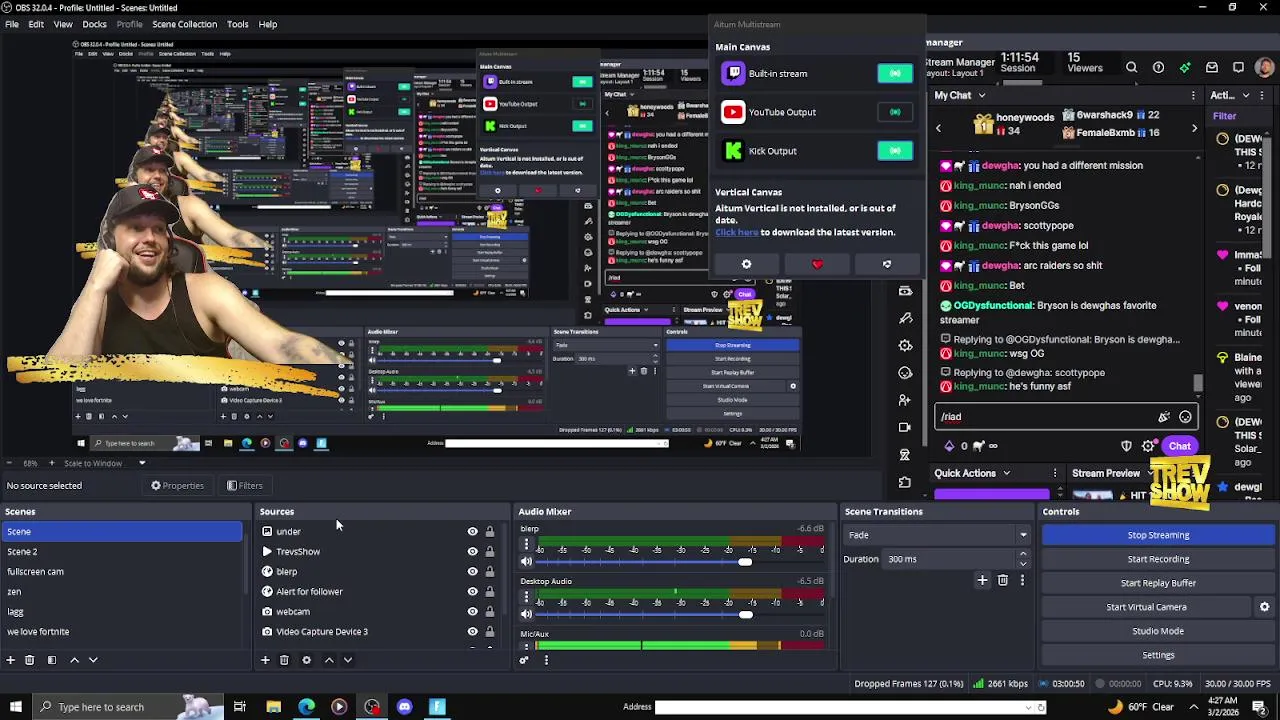Click the red heart icon in Aitum Multistream
The height and width of the screenshot is (720, 1280).
tap(817, 265)
